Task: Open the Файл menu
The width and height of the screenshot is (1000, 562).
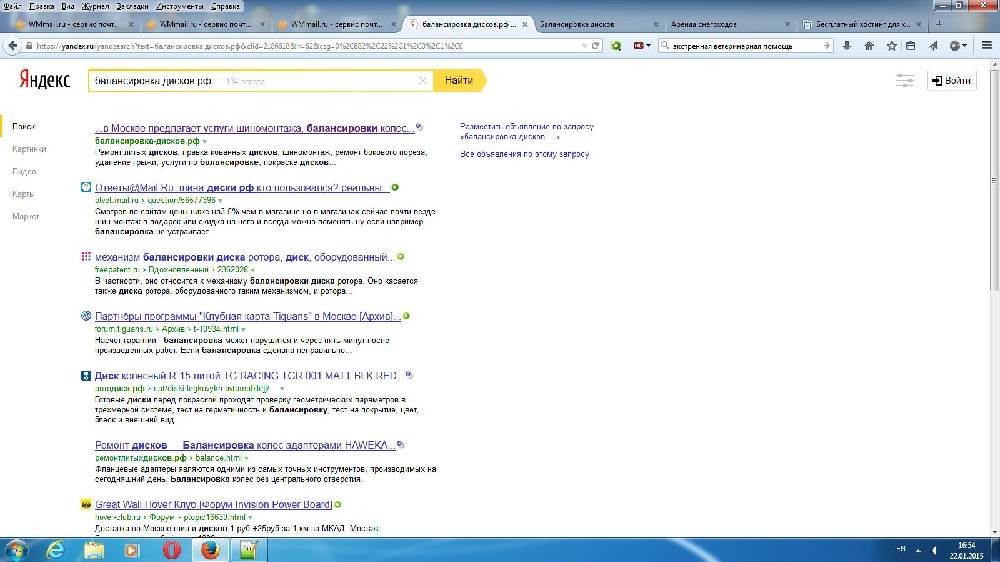Action: tap(12, 6)
